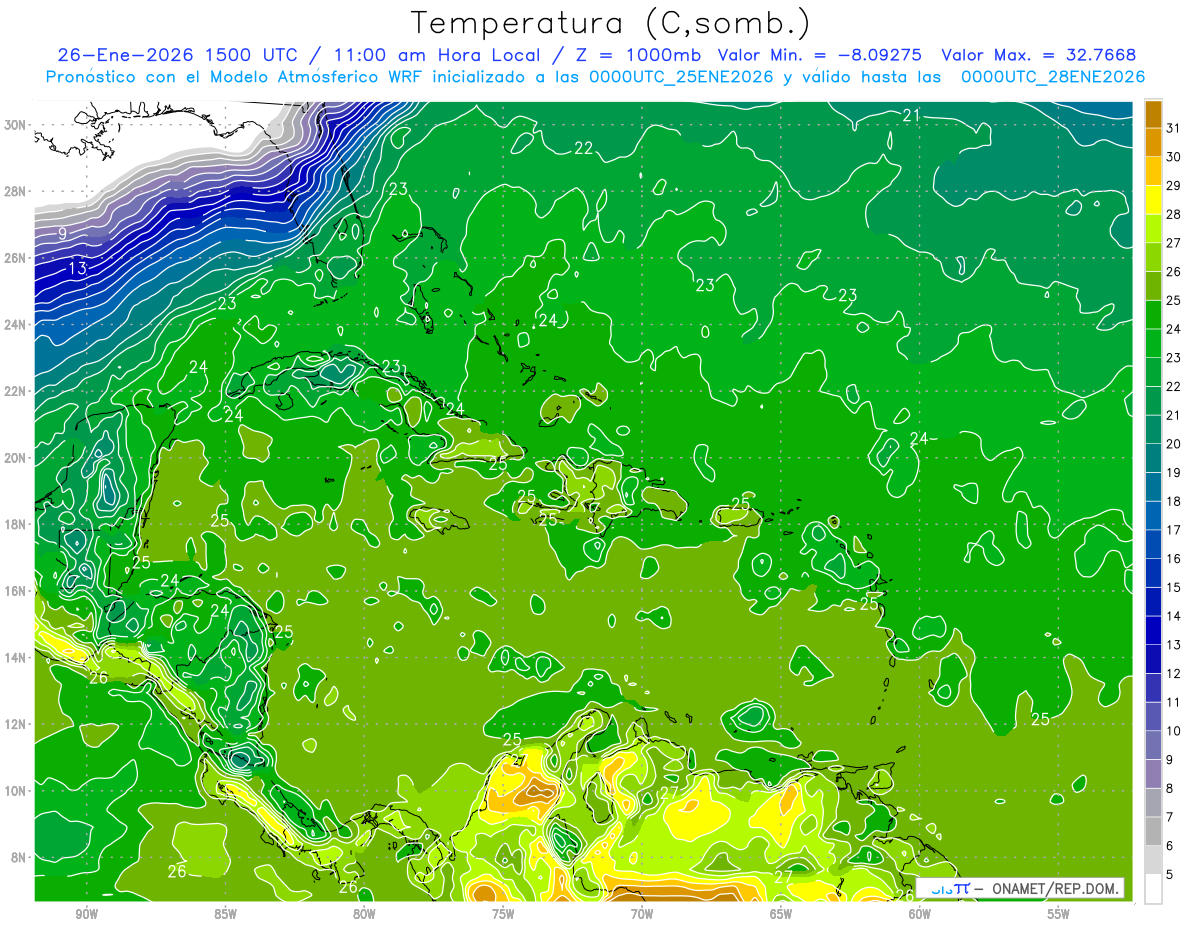The image size is (1200, 927).
Task: Click the '75W' longitude label
Action: pyautogui.click(x=503, y=914)
